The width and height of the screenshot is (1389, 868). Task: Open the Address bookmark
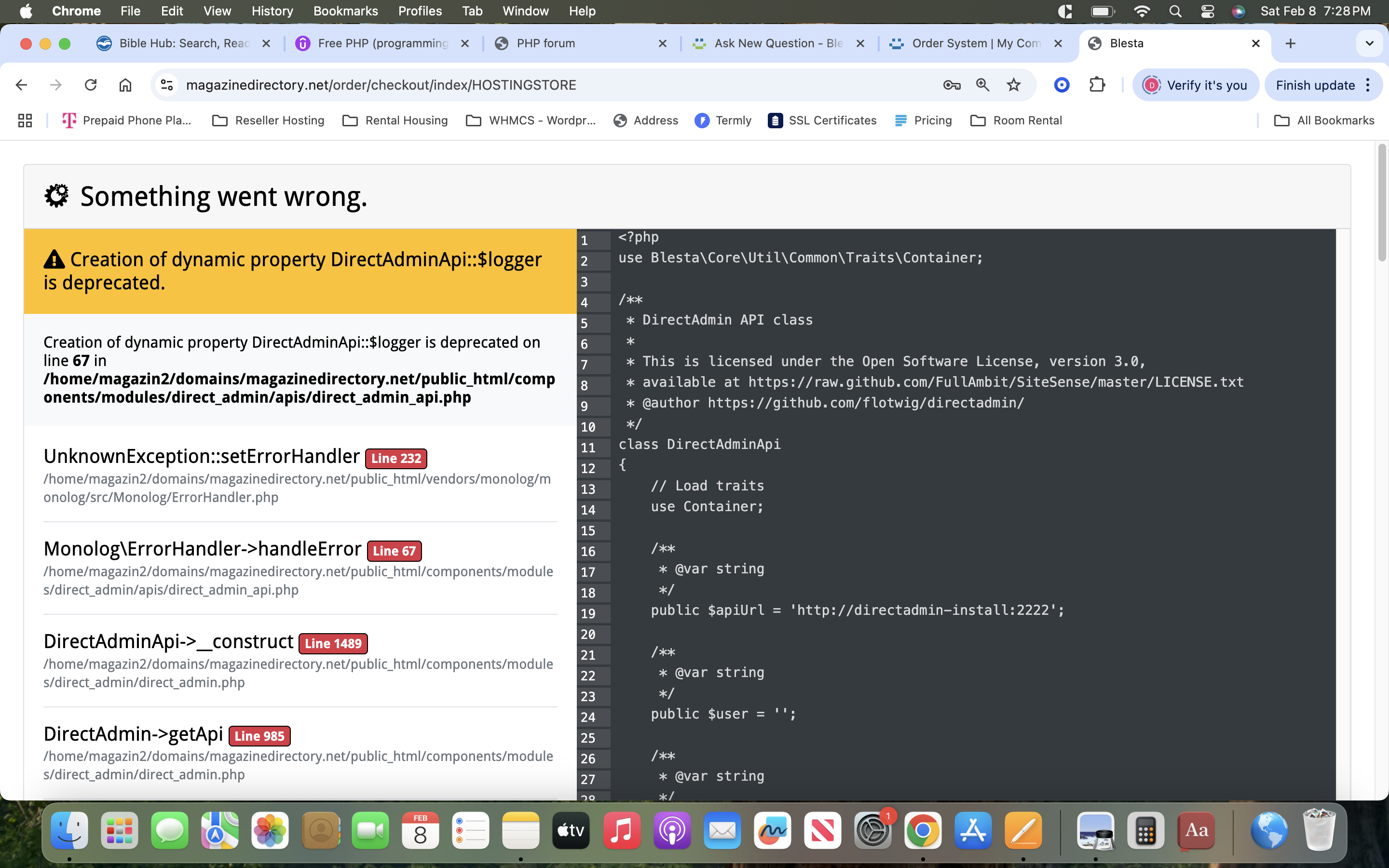click(646, 121)
